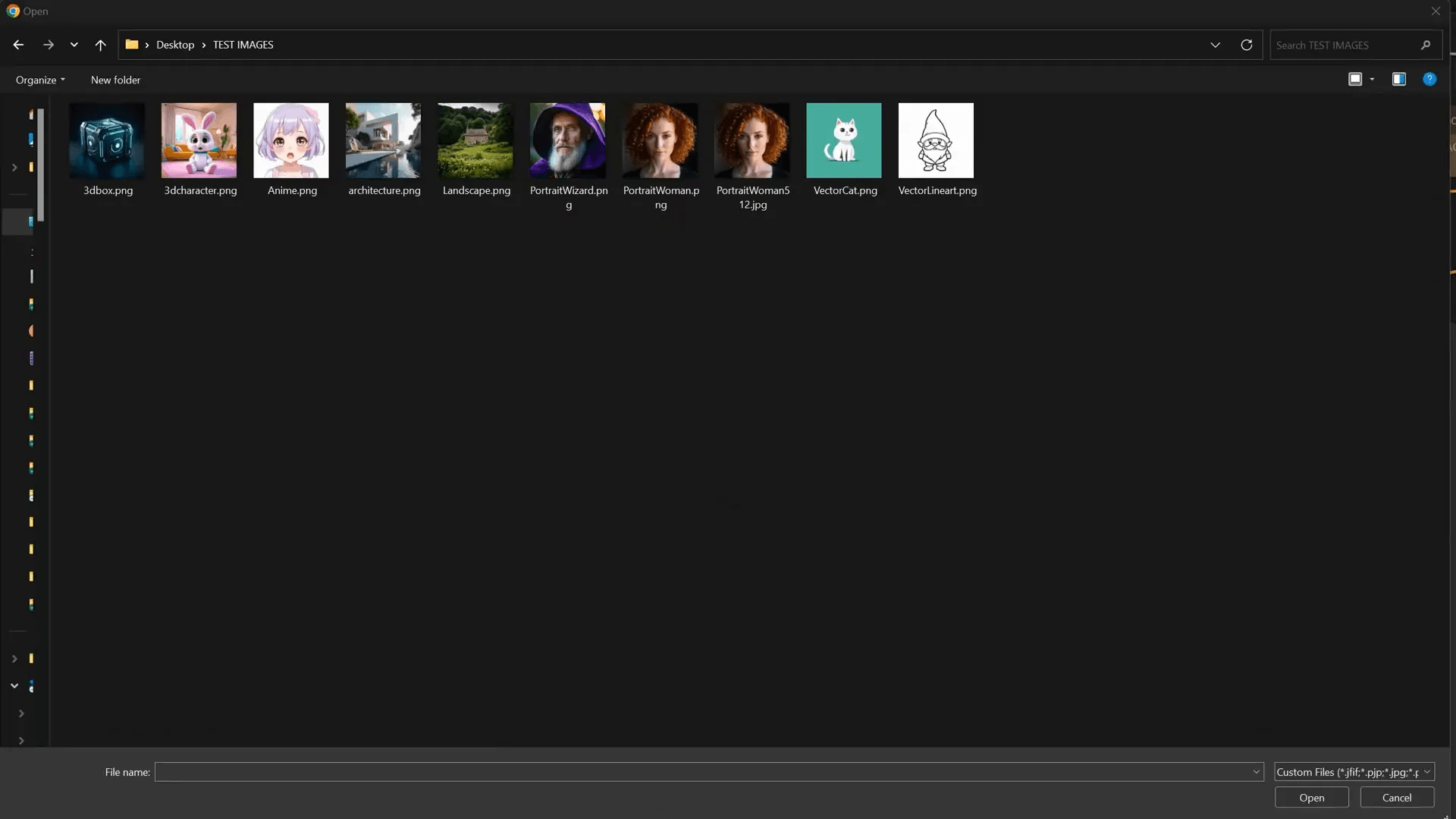The width and height of the screenshot is (1456, 819).
Task: Select the VectorCat.png thumbnail
Action: [843, 141]
